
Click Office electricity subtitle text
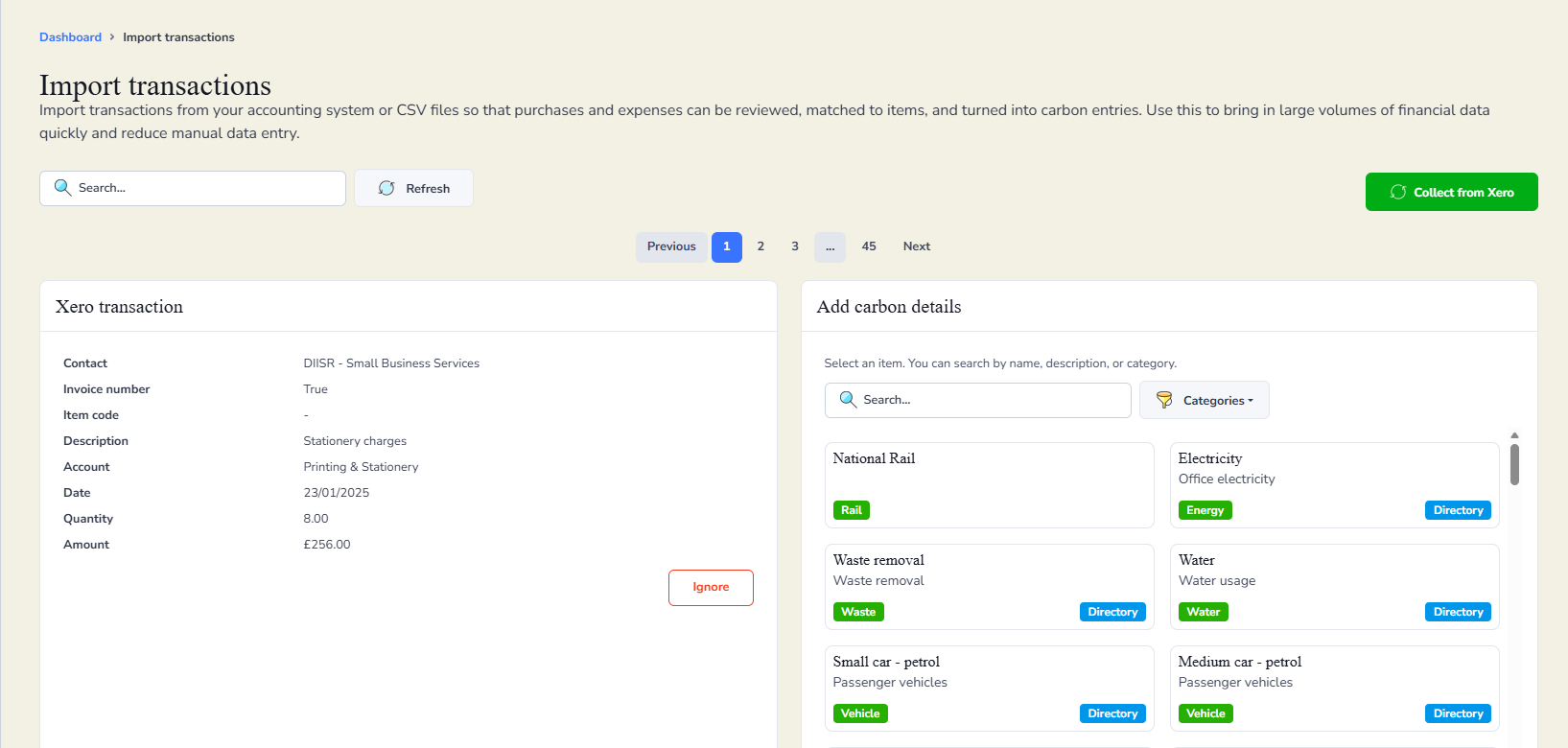pos(1227,479)
